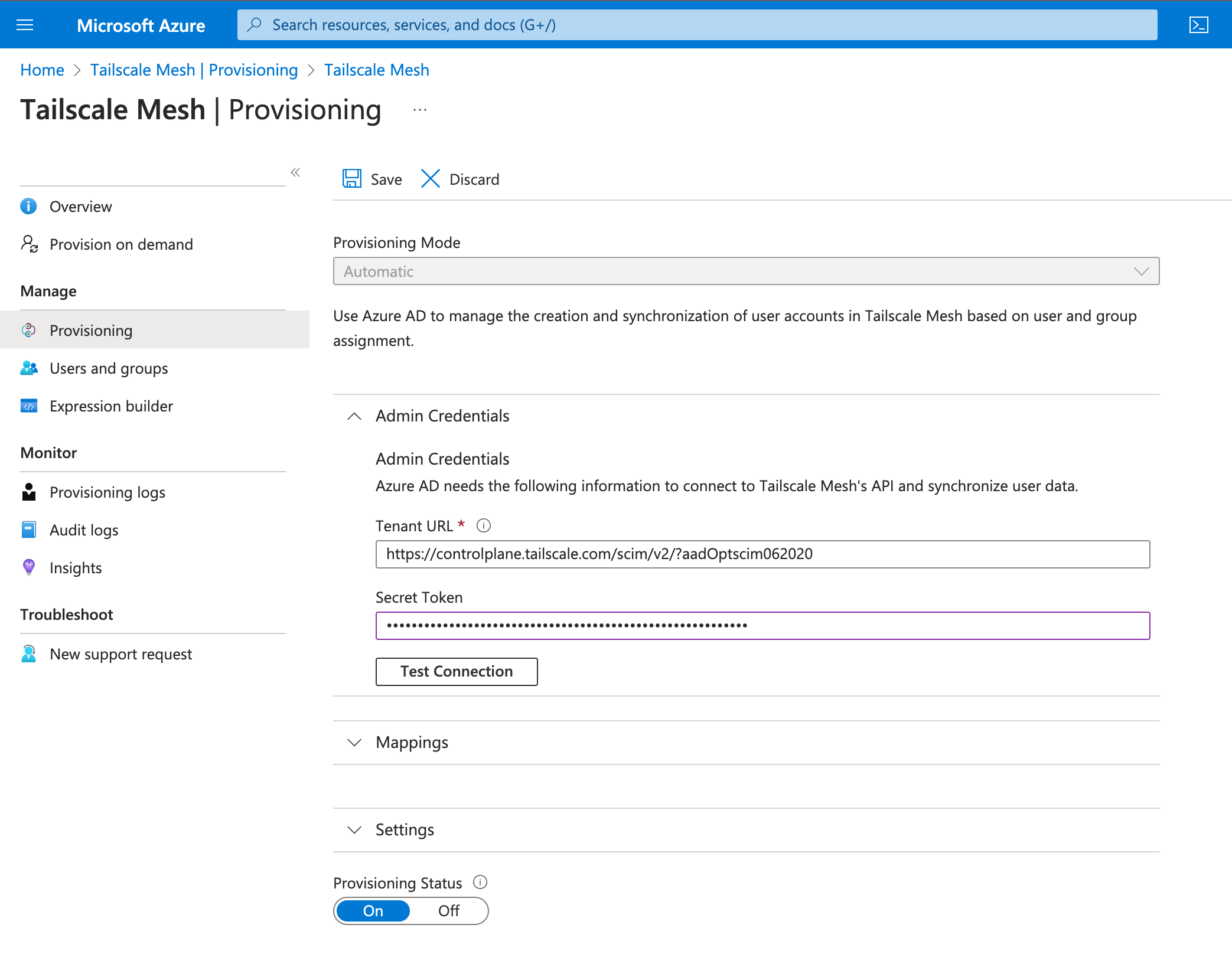Collapse the left sidebar with the double chevron

(295, 172)
